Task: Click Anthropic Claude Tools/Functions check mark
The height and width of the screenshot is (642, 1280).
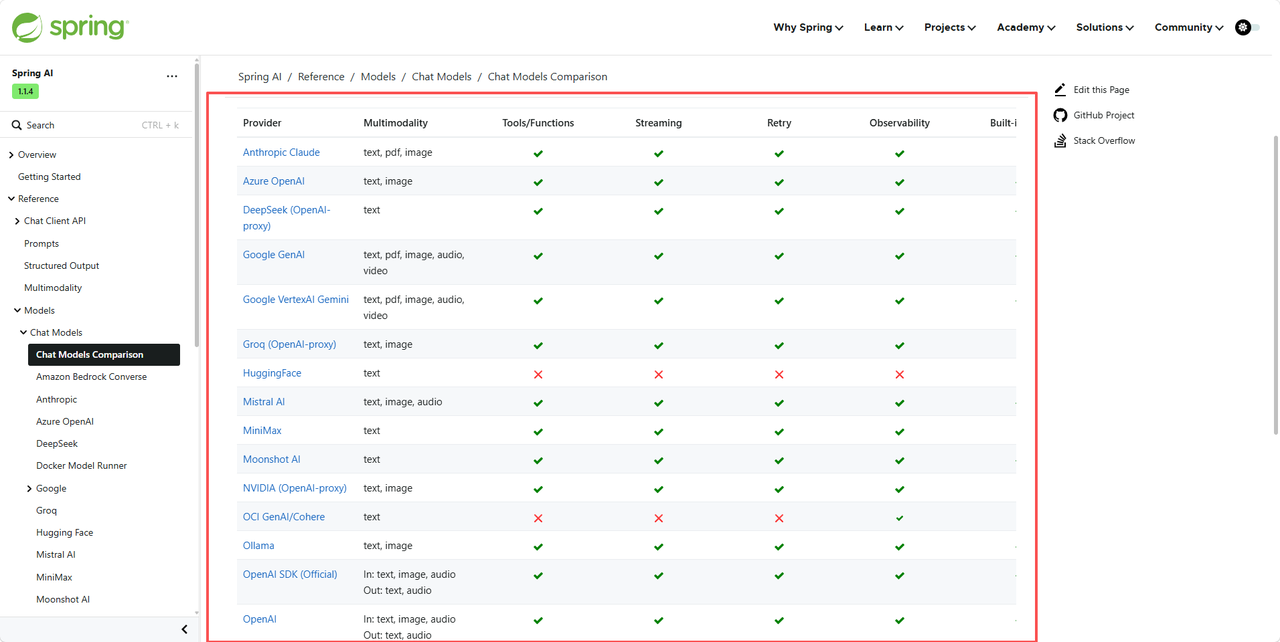Action: pyautogui.click(x=538, y=154)
